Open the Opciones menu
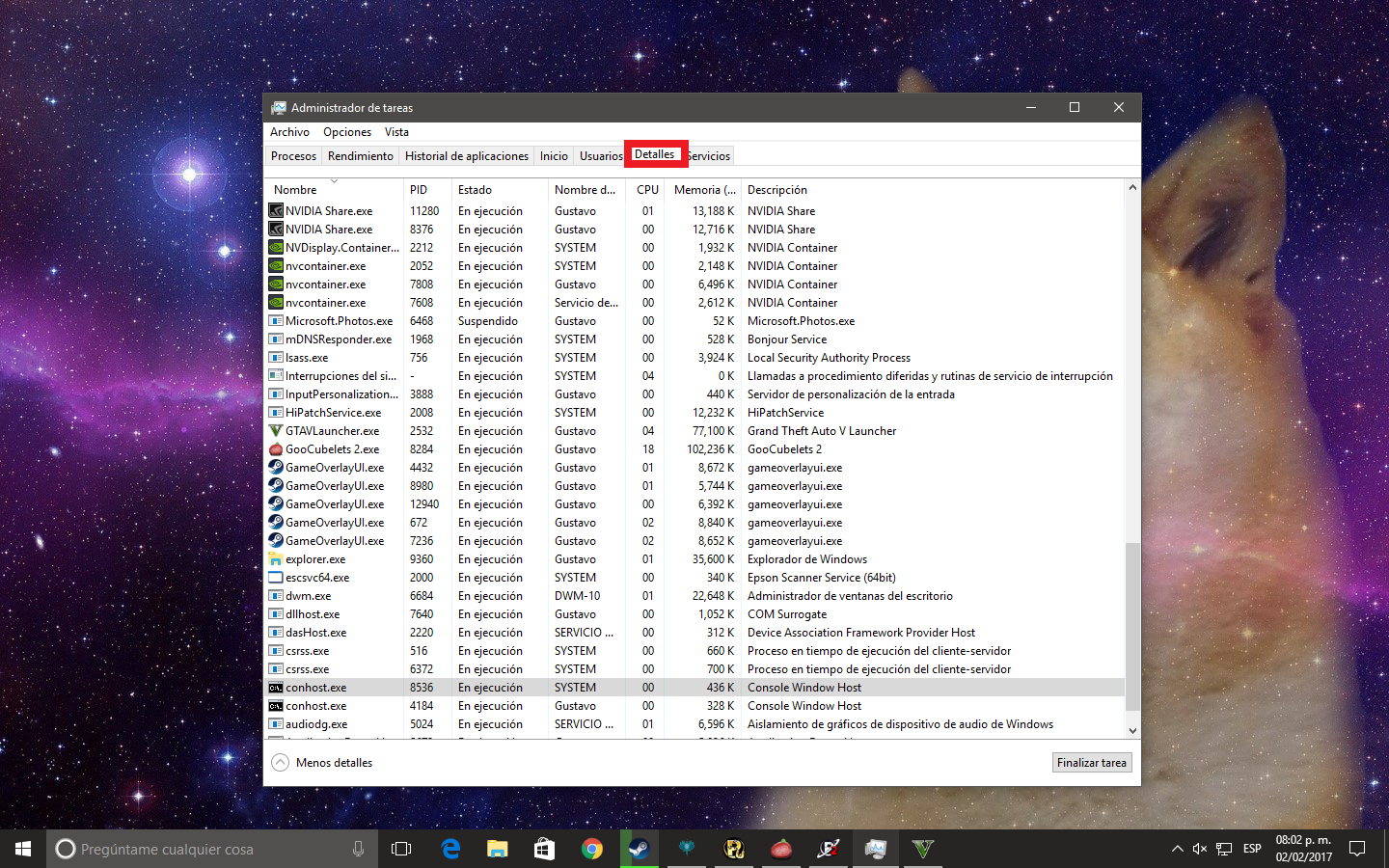The height and width of the screenshot is (868, 1389). (347, 132)
